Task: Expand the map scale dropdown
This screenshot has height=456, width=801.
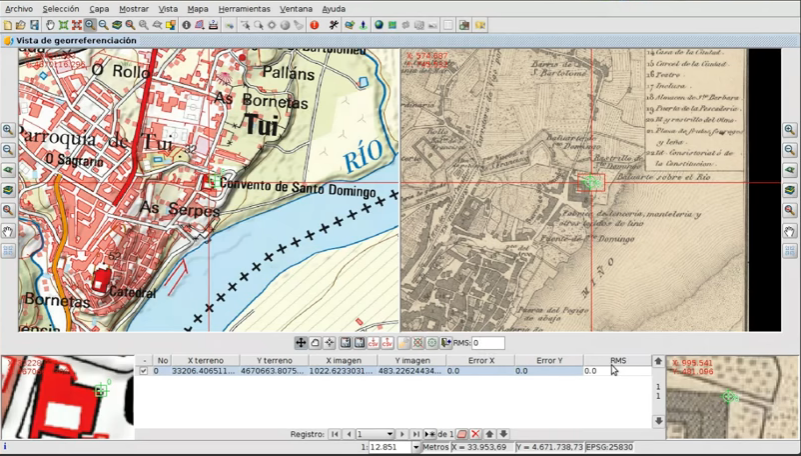Action: tap(415, 447)
